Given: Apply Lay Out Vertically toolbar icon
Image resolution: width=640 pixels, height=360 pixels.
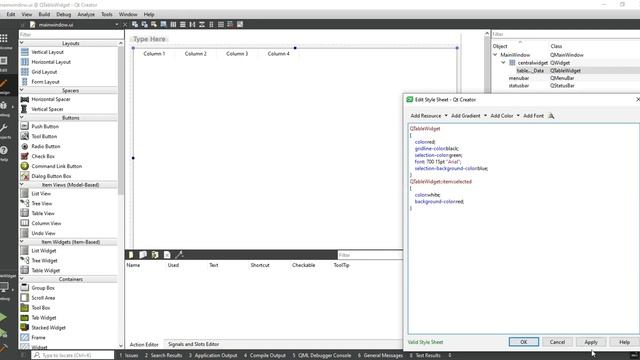Looking at the screenshot, I should point(183,24).
